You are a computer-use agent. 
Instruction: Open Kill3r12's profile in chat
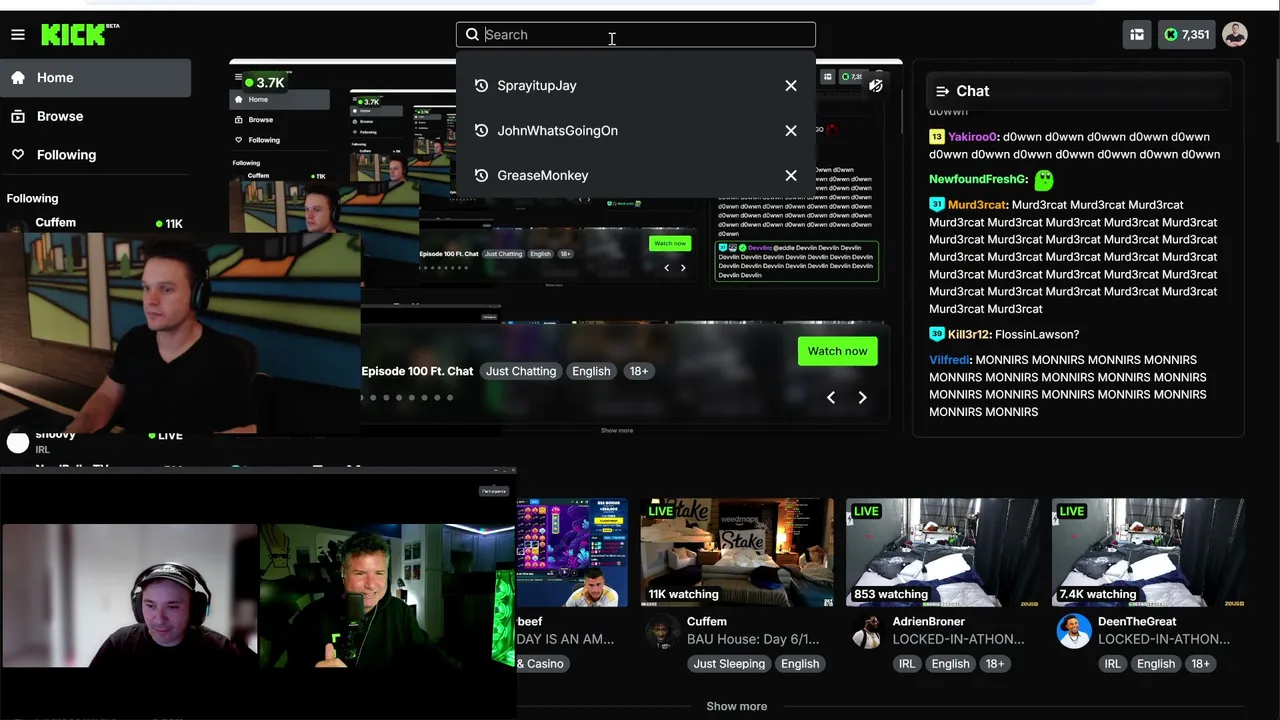(x=968, y=335)
